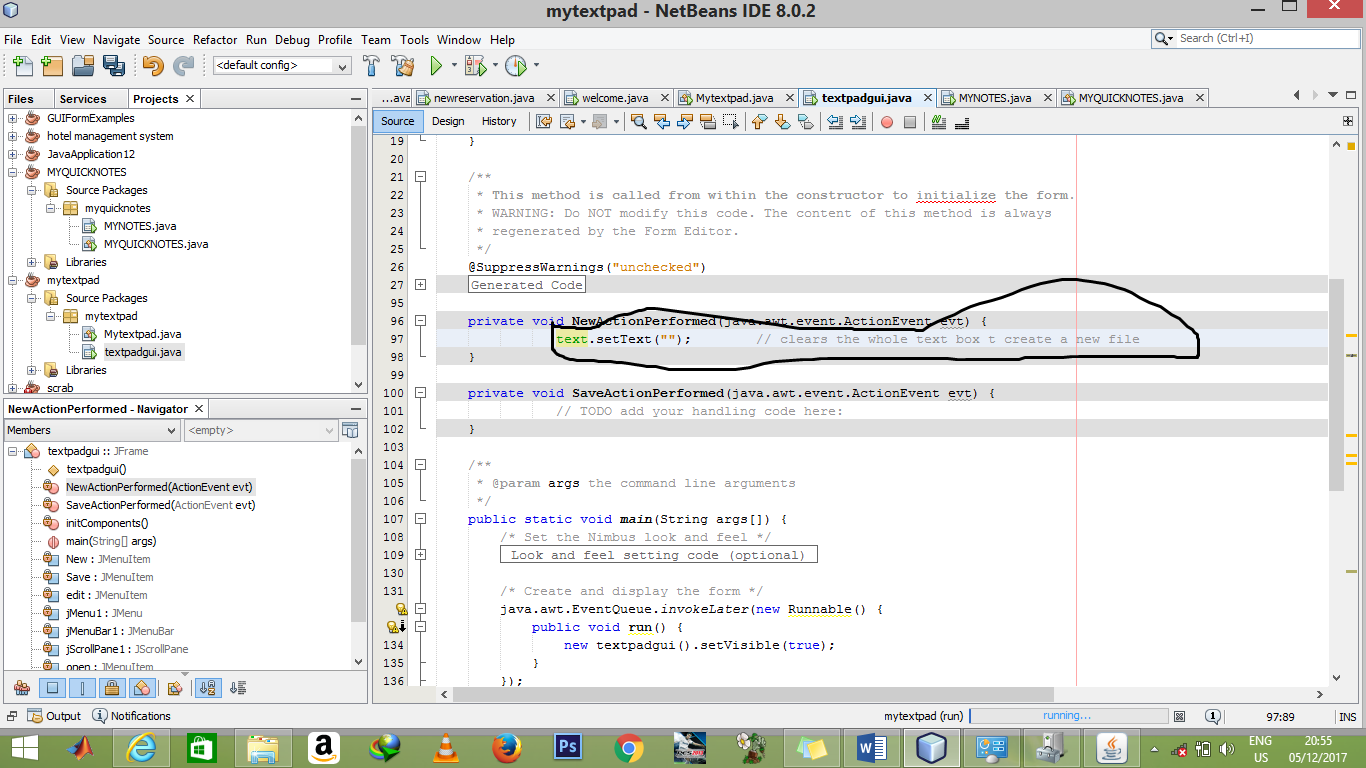1366x768 pixels.
Task: Expand the Look and feel code fold
Action: pyautogui.click(x=421, y=555)
